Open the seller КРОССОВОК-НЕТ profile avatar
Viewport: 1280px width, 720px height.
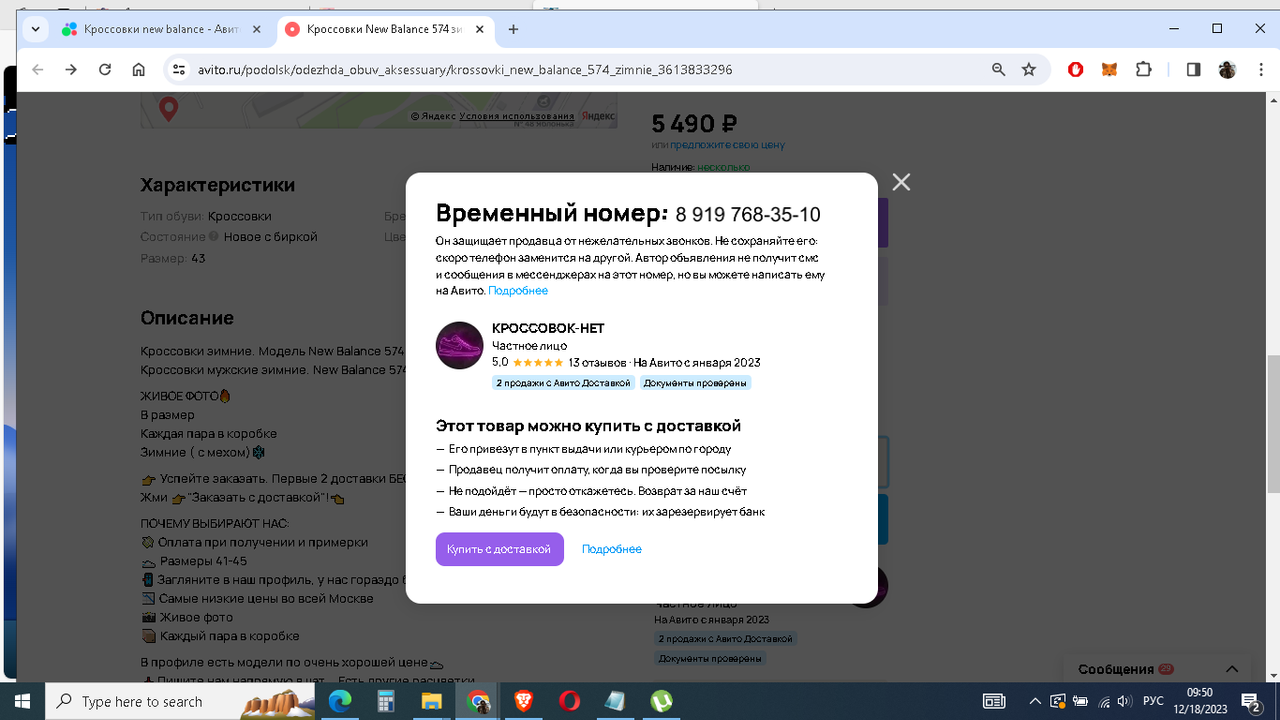pos(459,345)
